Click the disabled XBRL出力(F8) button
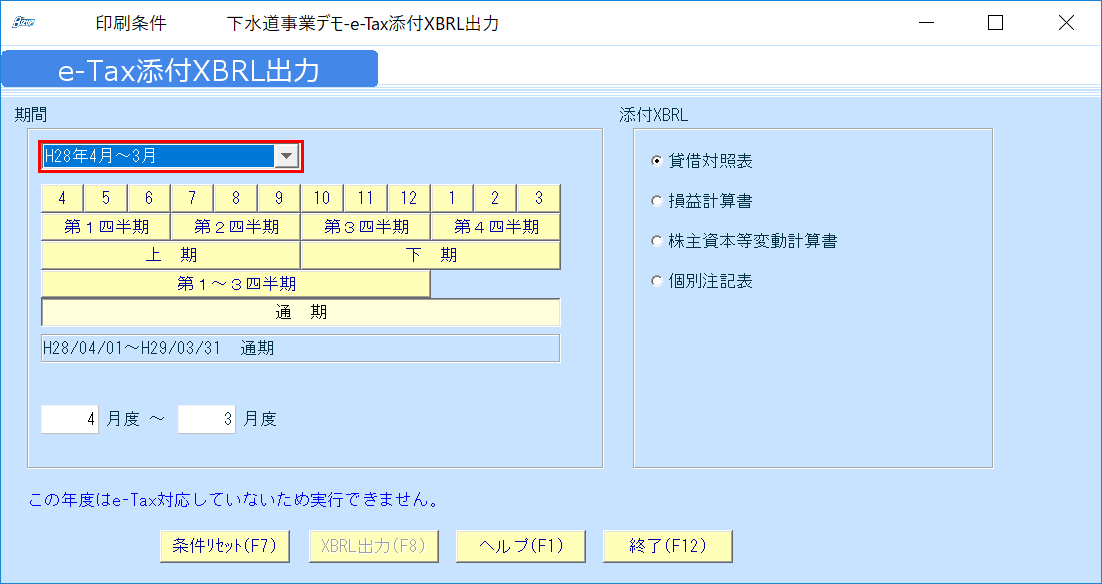The image size is (1102, 584). tap(373, 546)
